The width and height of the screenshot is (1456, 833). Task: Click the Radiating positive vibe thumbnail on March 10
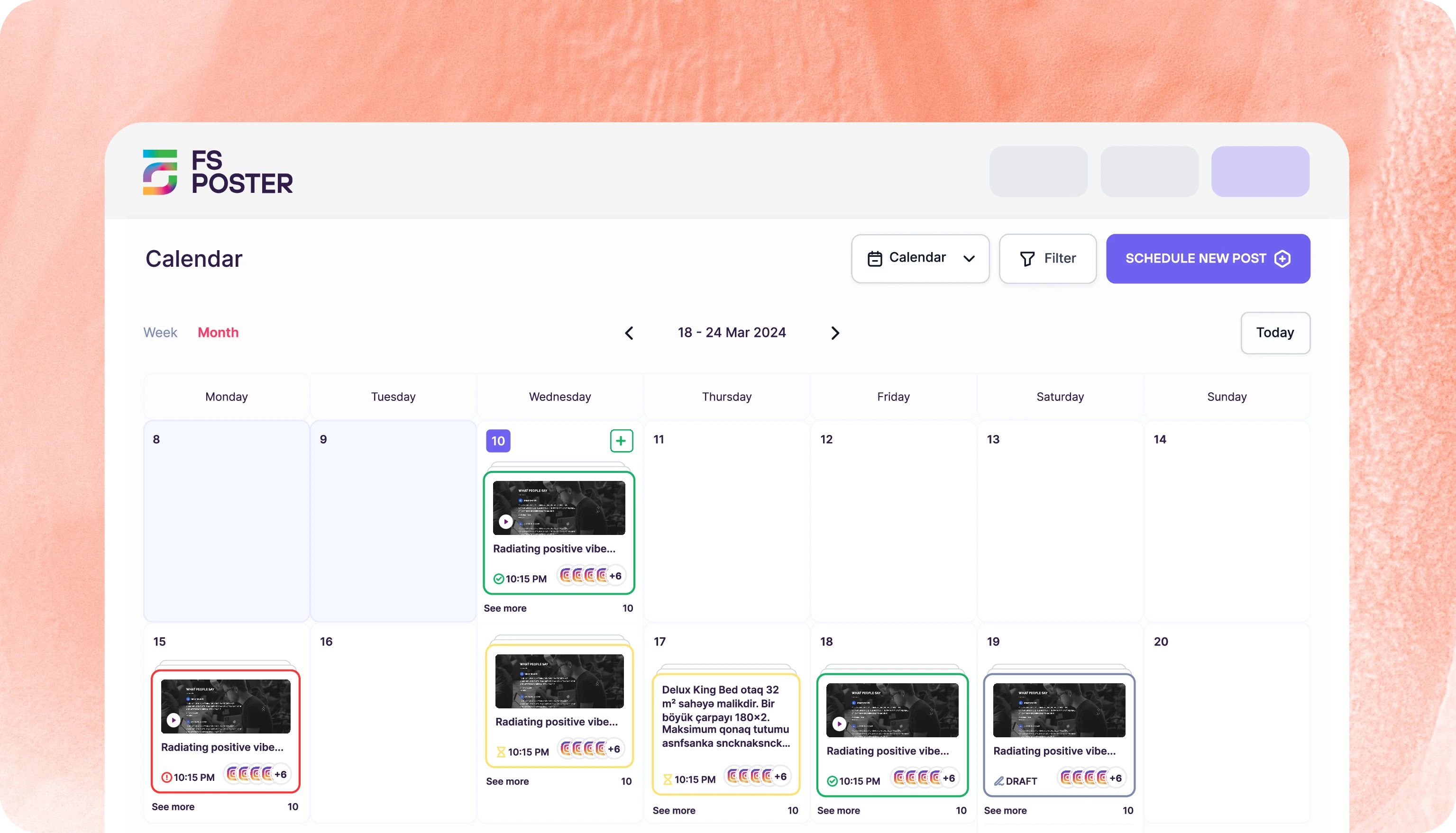(x=559, y=507)
